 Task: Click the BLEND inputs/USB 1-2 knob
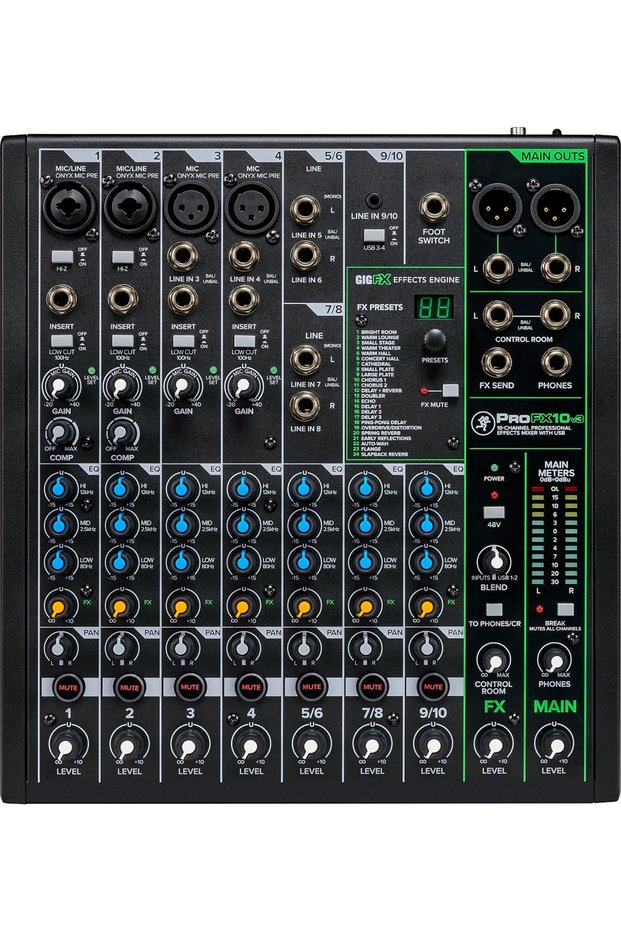(x=494, y=562)
